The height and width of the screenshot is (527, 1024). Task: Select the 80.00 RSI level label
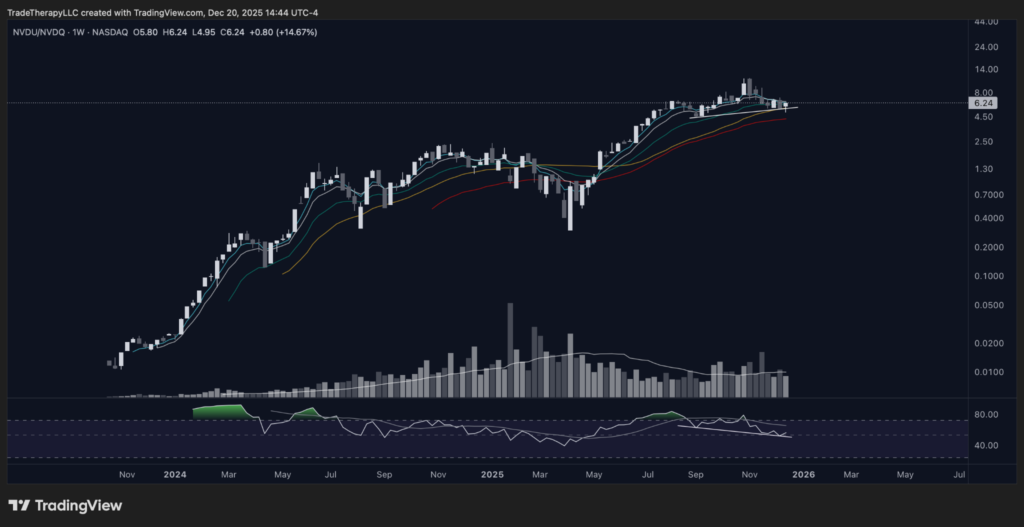pos(985,414)
